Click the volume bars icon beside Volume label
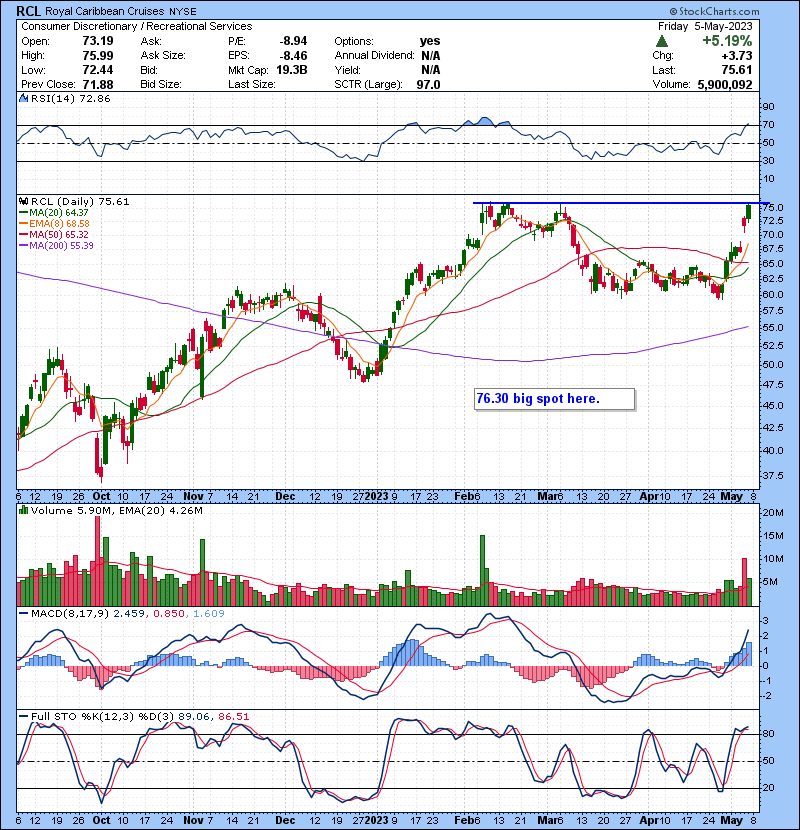 click(x=23, y=510)
